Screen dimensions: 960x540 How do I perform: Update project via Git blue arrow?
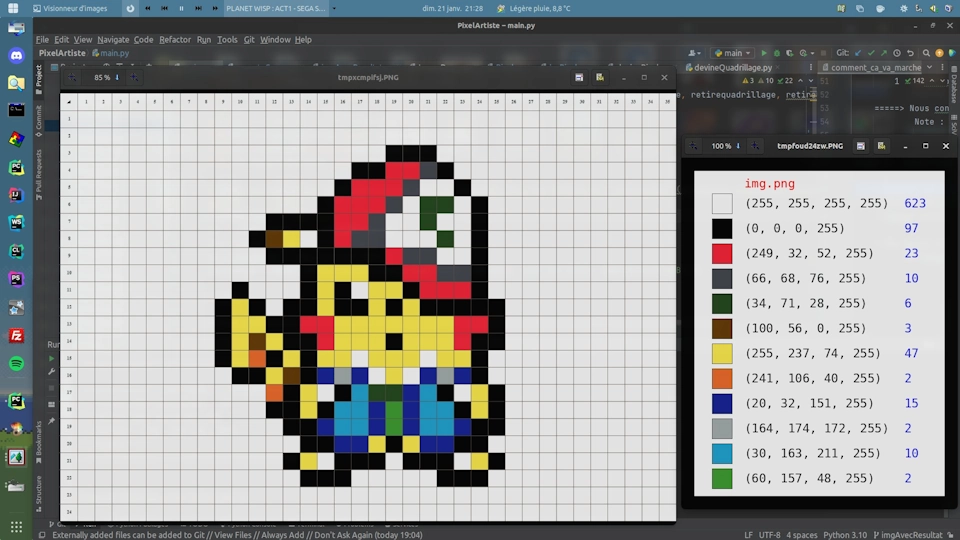(858, 53)
